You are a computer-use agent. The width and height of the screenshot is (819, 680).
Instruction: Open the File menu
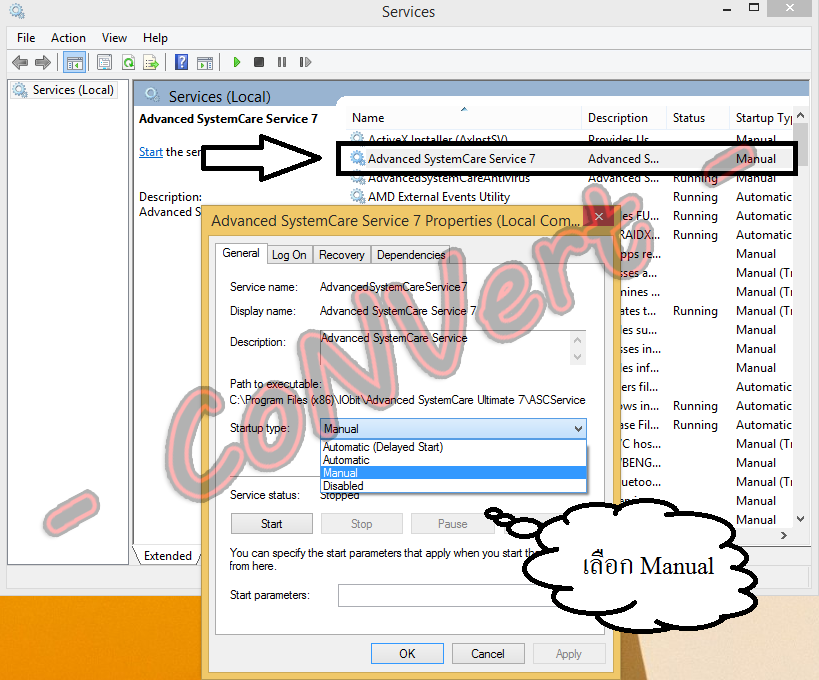26,38
